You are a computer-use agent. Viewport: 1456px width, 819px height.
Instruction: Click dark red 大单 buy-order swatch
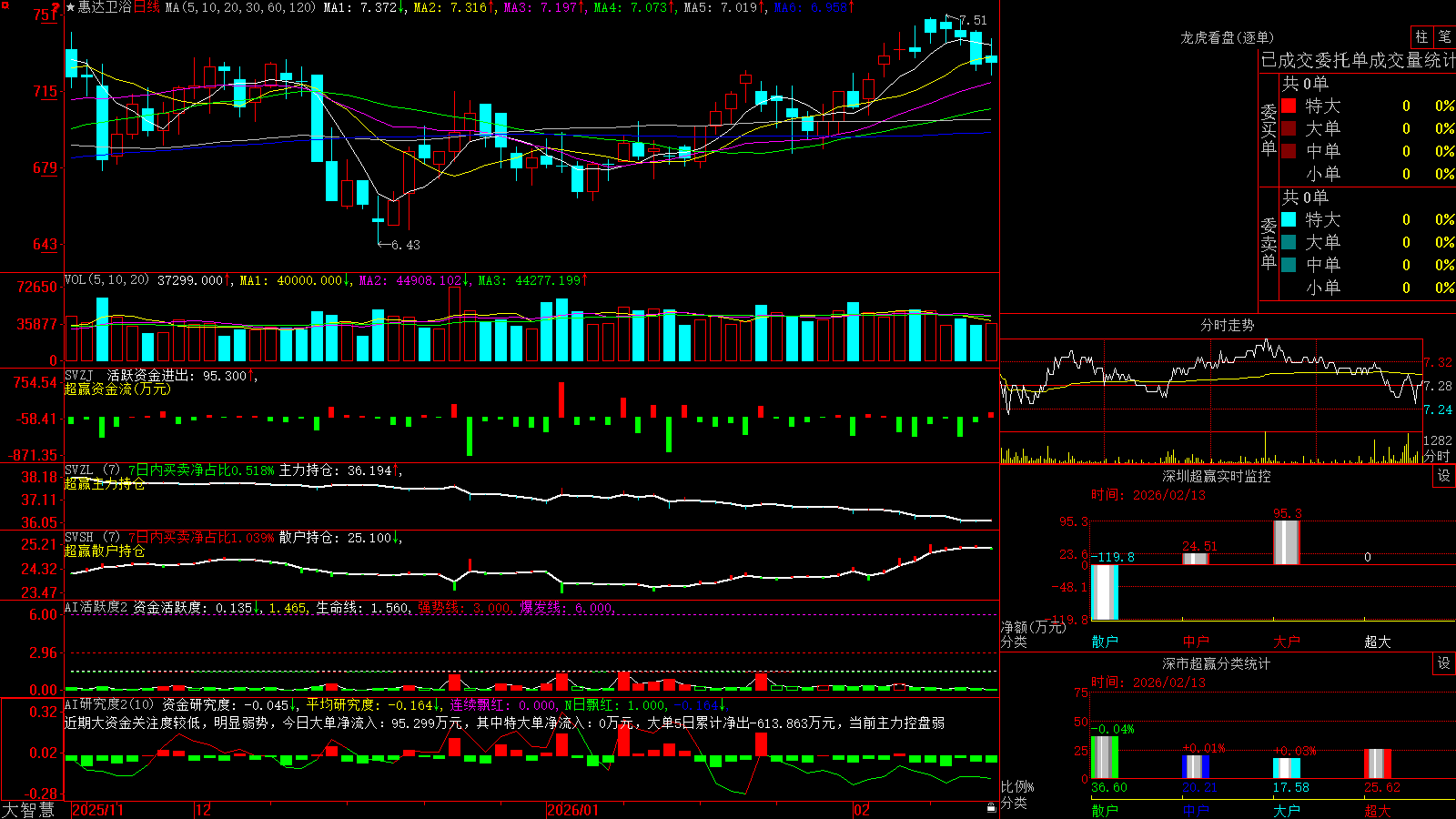pyautogui.click(x=1289, y=128)
